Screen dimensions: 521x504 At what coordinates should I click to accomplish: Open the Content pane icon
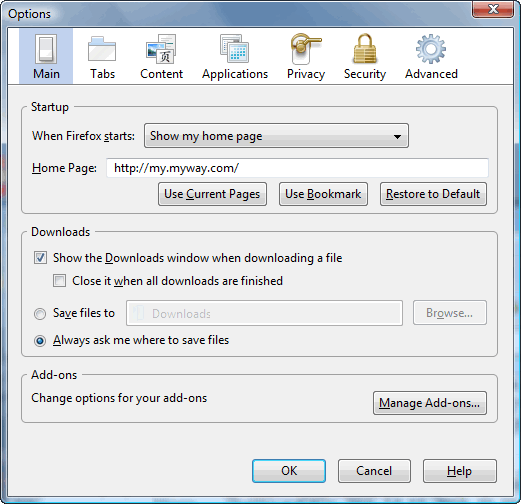coord(161,49)
